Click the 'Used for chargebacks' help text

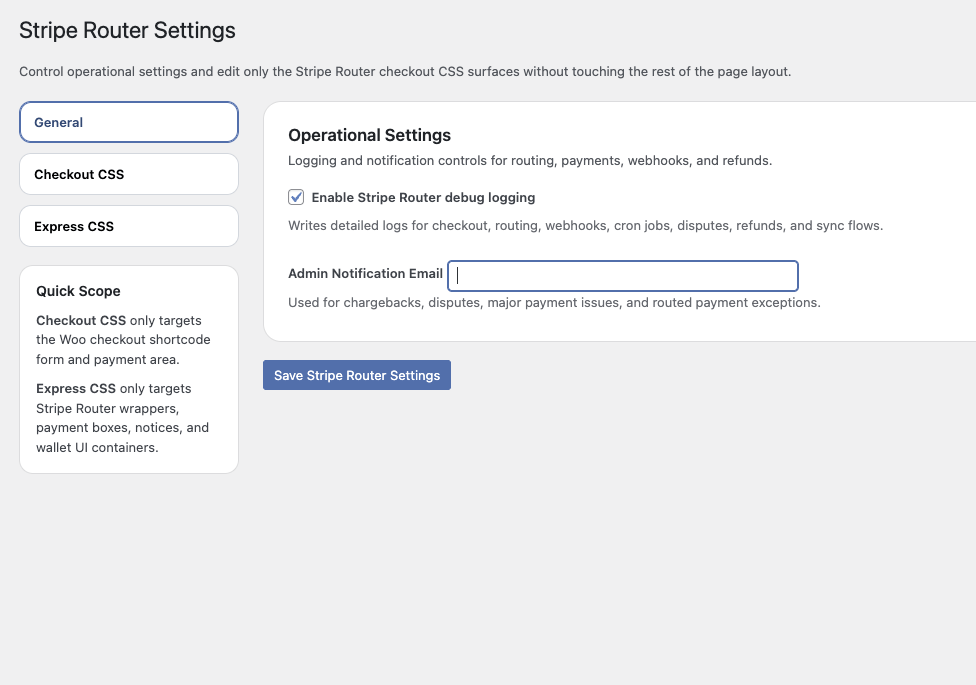click(554, 303)
